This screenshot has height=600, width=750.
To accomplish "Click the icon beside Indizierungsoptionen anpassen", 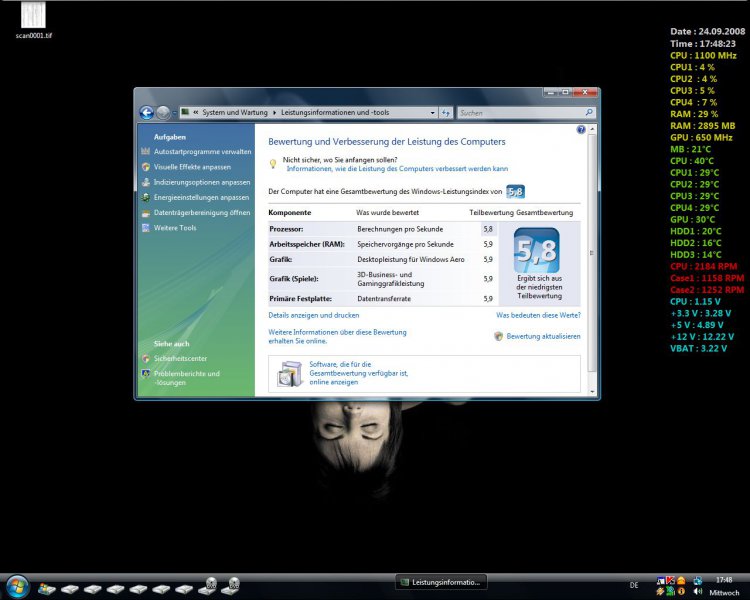I will pos(146,182).
